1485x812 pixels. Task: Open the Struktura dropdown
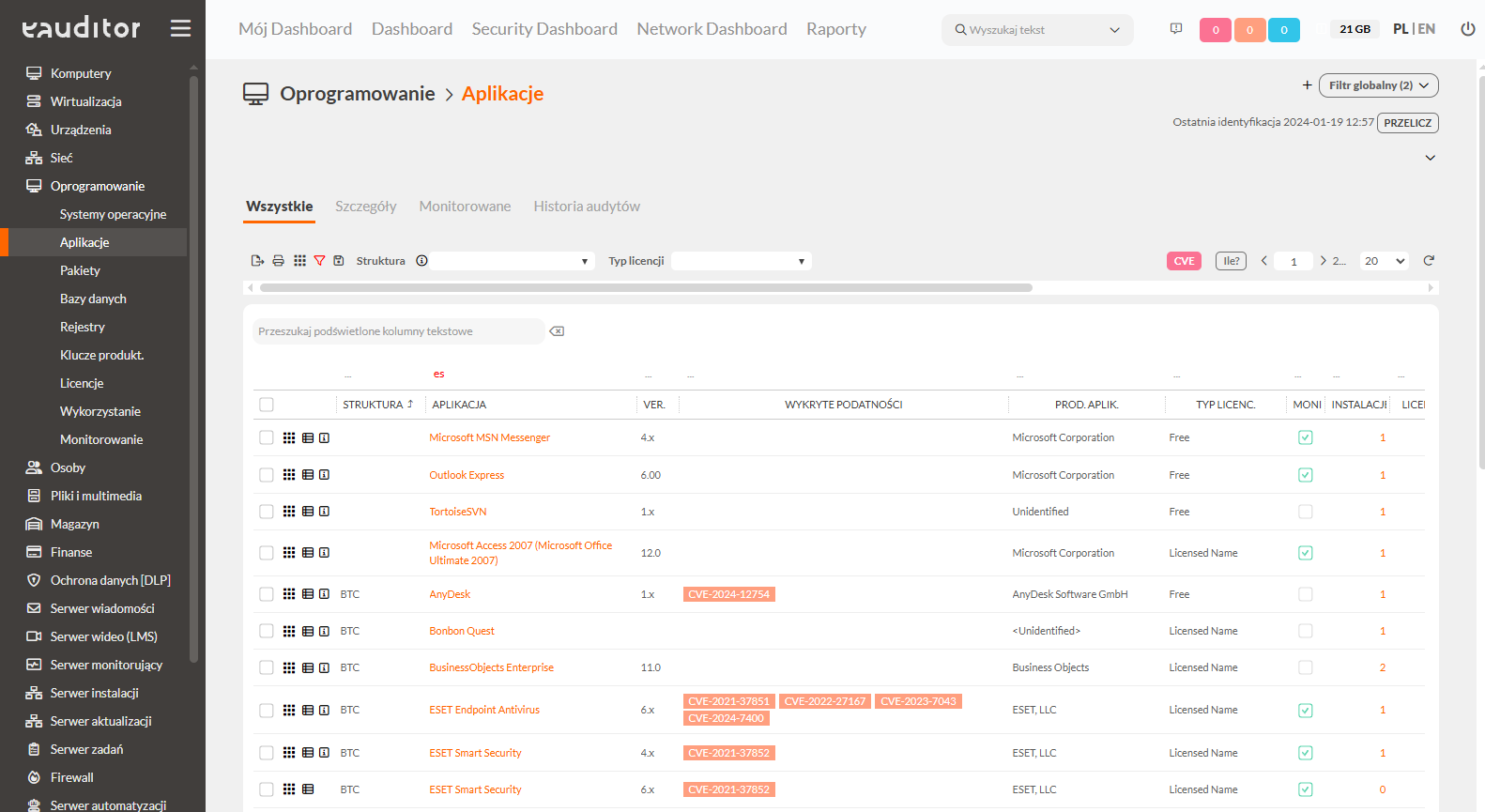(x=513, y=261)
